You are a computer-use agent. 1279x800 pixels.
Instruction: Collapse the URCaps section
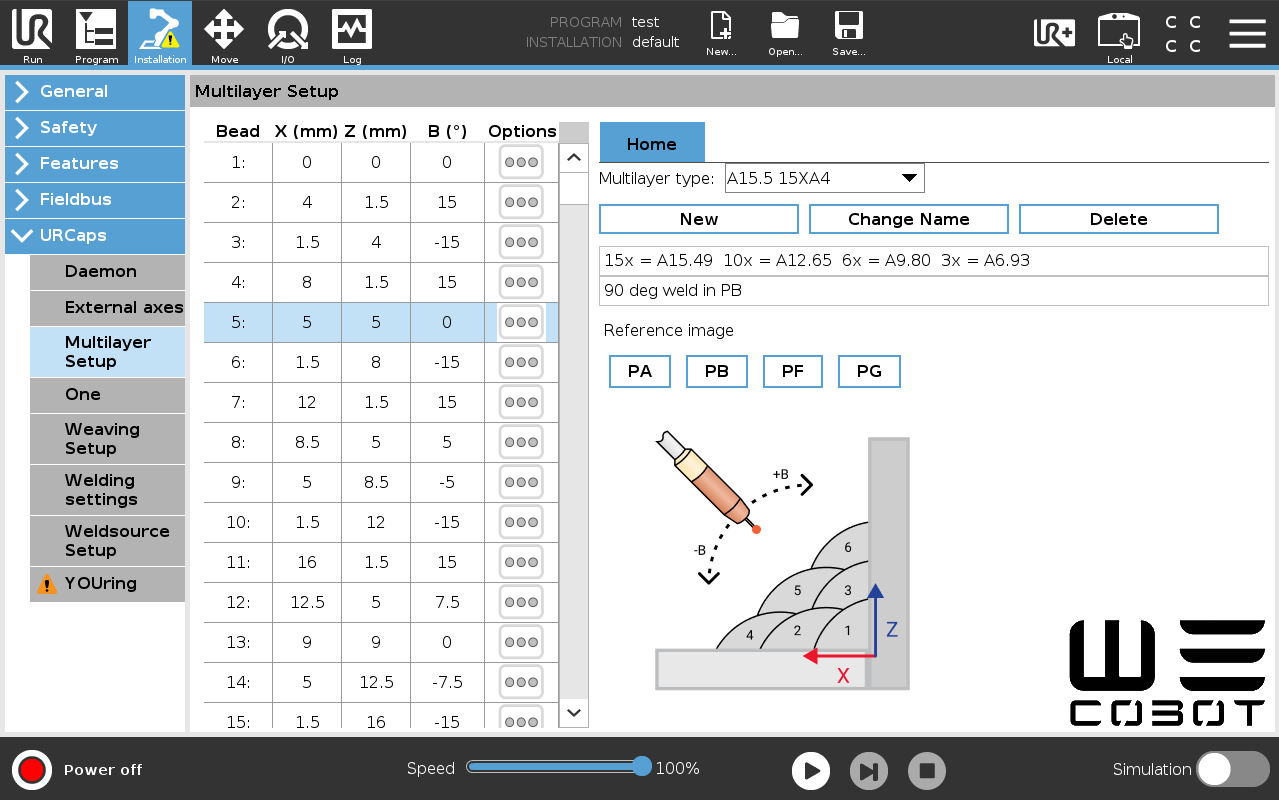point(95,236)
